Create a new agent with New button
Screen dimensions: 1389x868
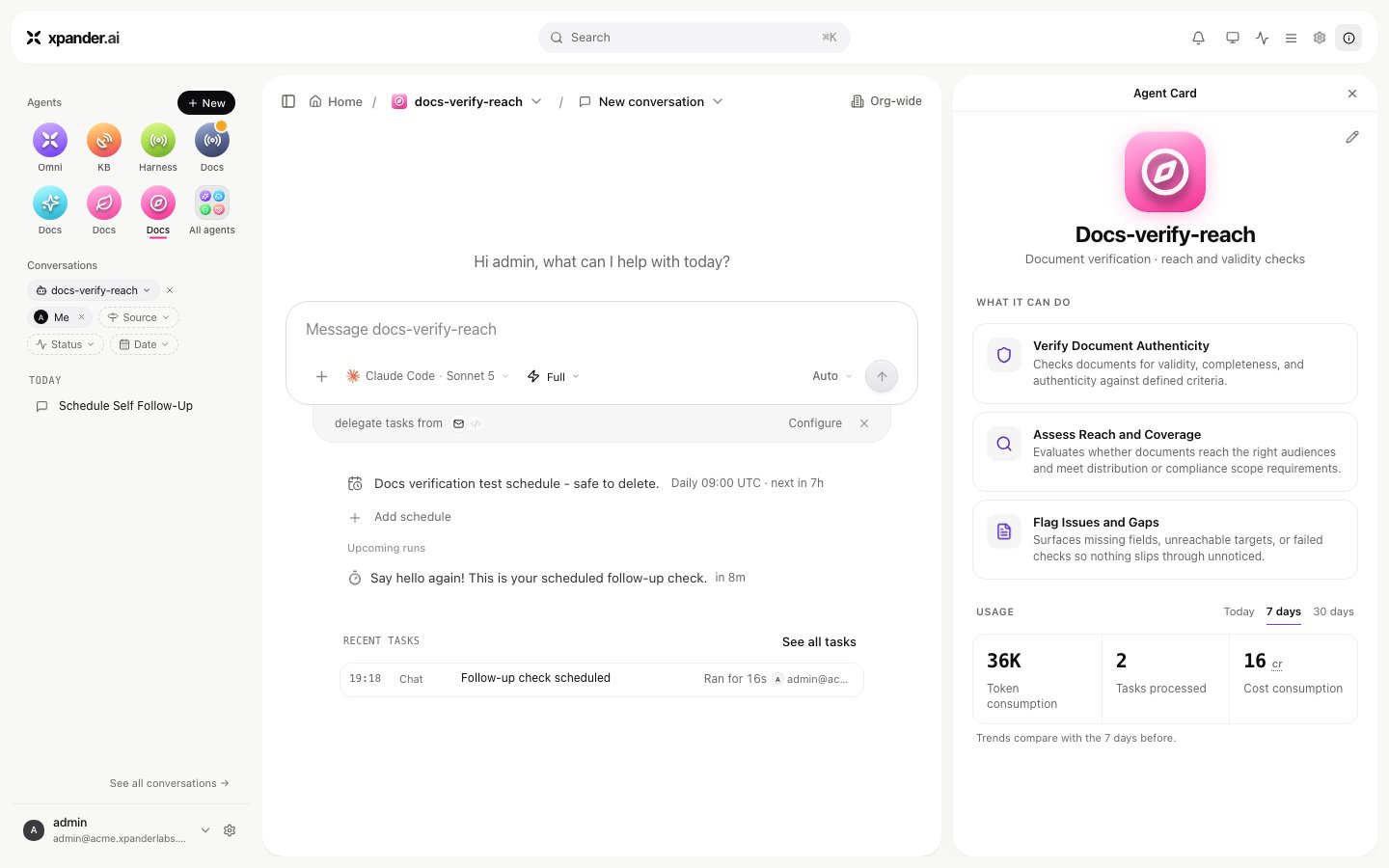point(206,103)
